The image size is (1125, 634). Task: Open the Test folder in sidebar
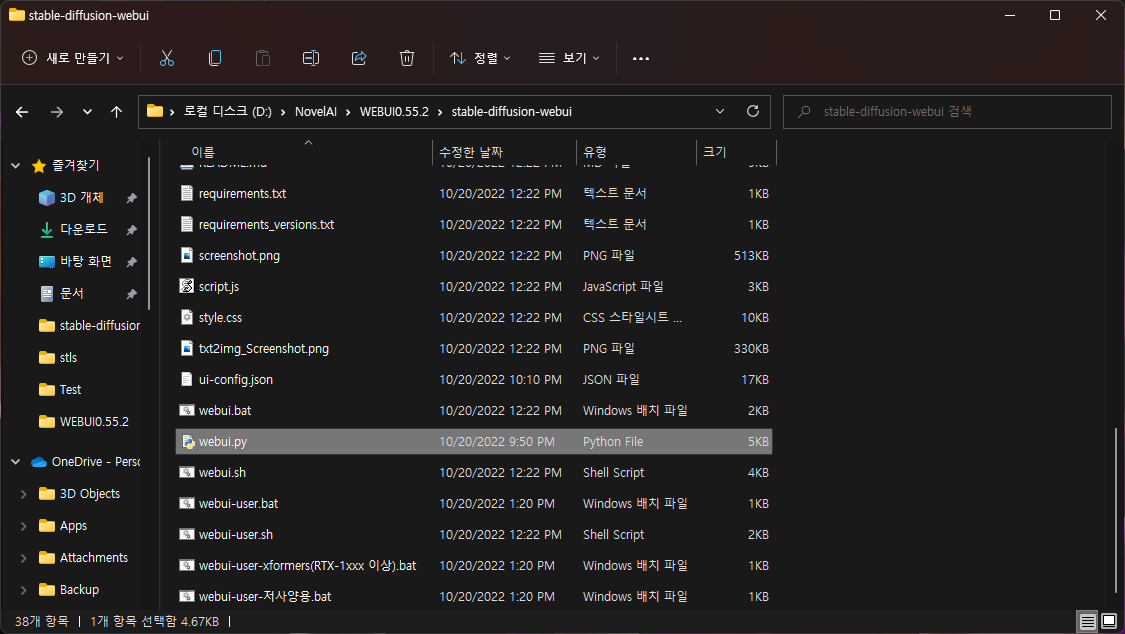(x=70, y=389)
